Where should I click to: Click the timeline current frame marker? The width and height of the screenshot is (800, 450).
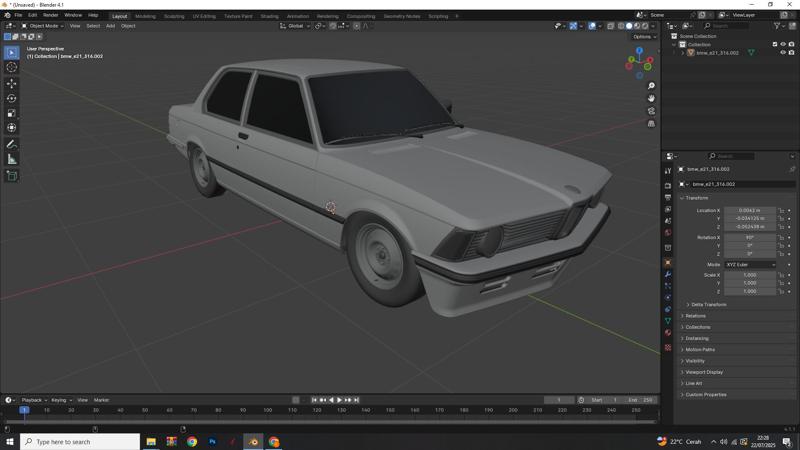coord(24,410)
